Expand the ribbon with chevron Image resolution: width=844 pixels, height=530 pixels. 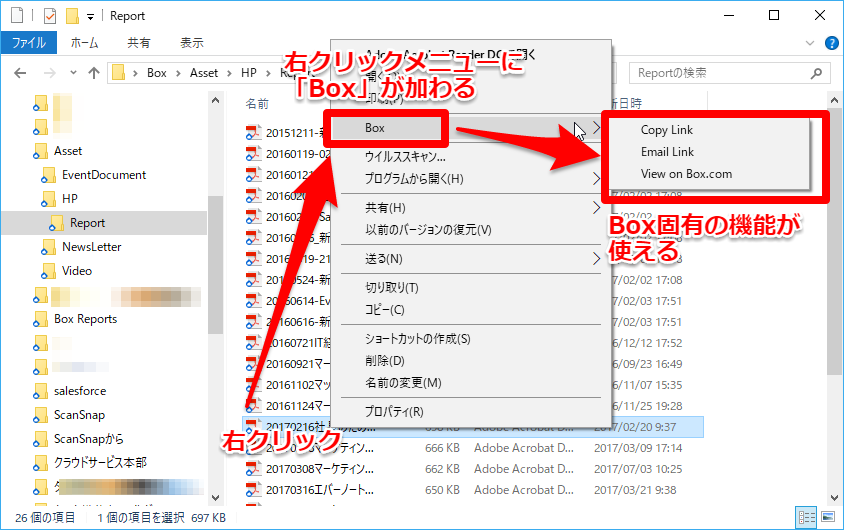[810, 43]
